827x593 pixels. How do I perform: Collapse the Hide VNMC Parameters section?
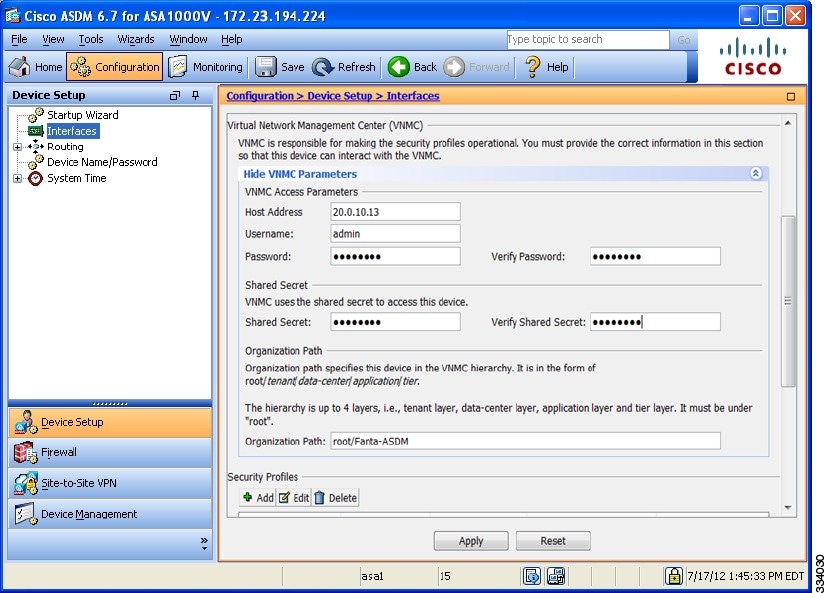point(756,174)
